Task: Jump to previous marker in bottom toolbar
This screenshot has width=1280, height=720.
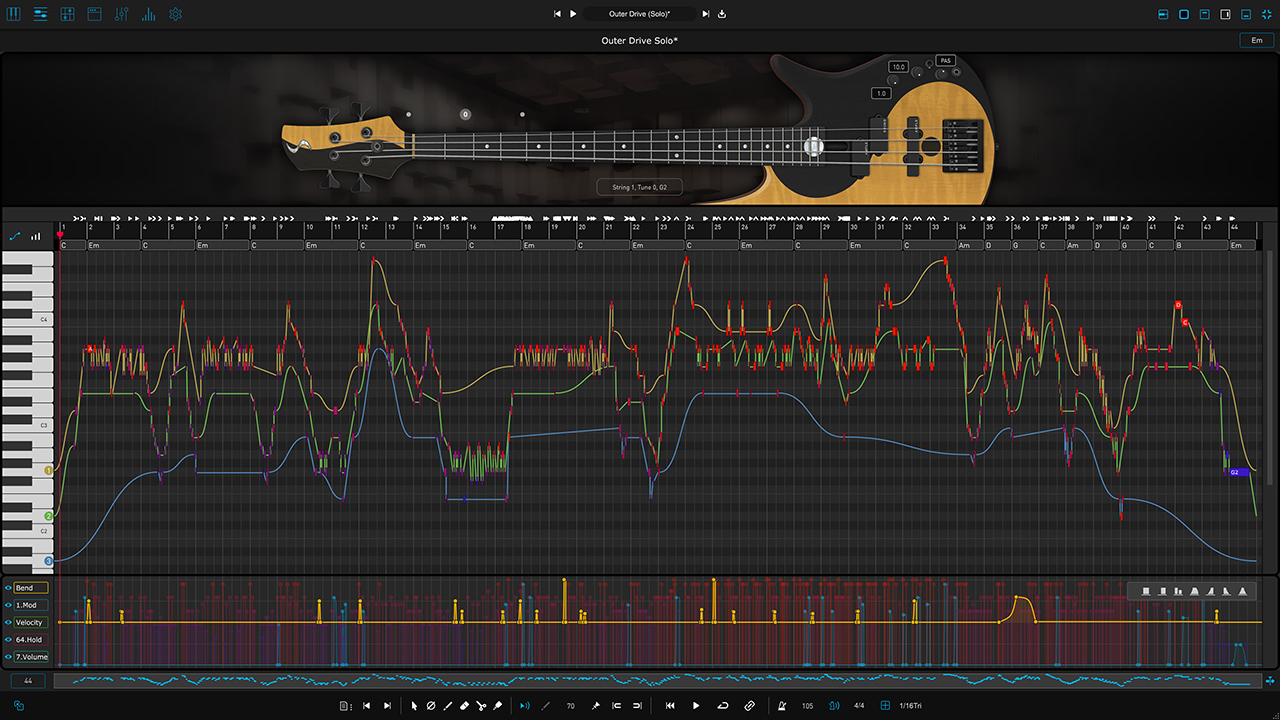Action: click(x=366, y=706)
